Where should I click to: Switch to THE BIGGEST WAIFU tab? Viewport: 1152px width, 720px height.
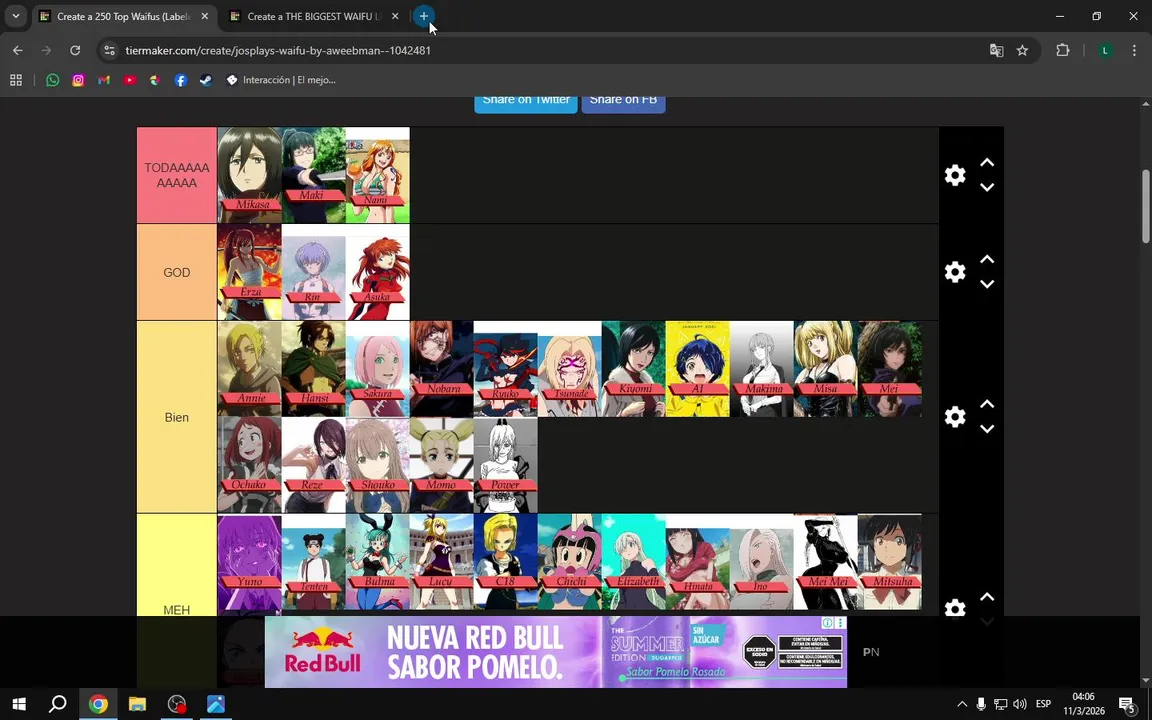click(x=316, y=16)
